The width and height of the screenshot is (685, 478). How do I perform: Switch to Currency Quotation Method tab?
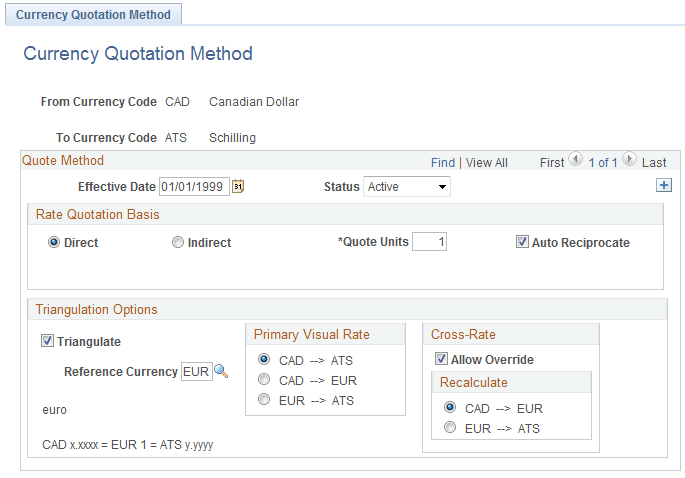coord(94,15)
